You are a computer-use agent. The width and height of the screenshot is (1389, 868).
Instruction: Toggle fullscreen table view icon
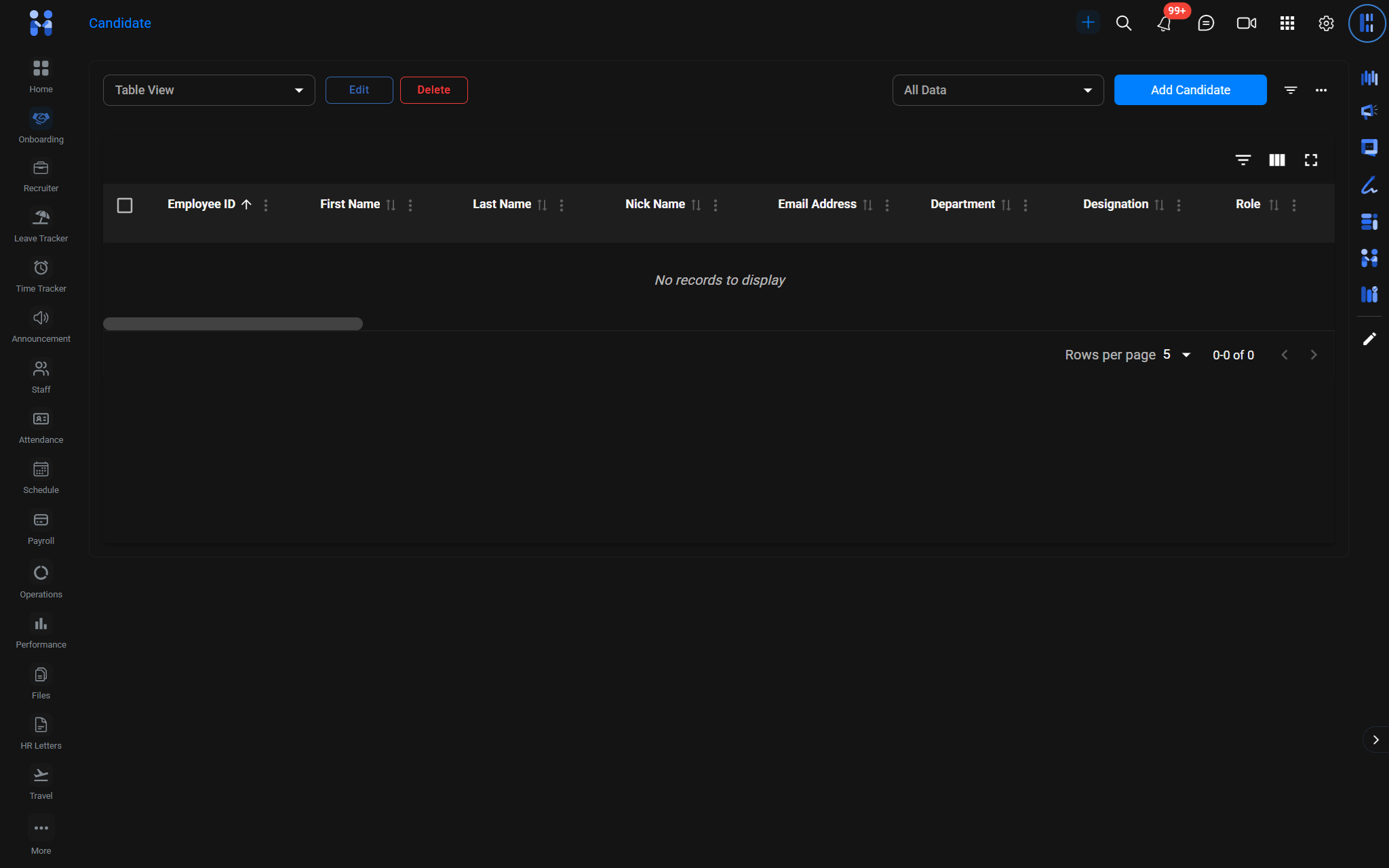(1311, 160)
